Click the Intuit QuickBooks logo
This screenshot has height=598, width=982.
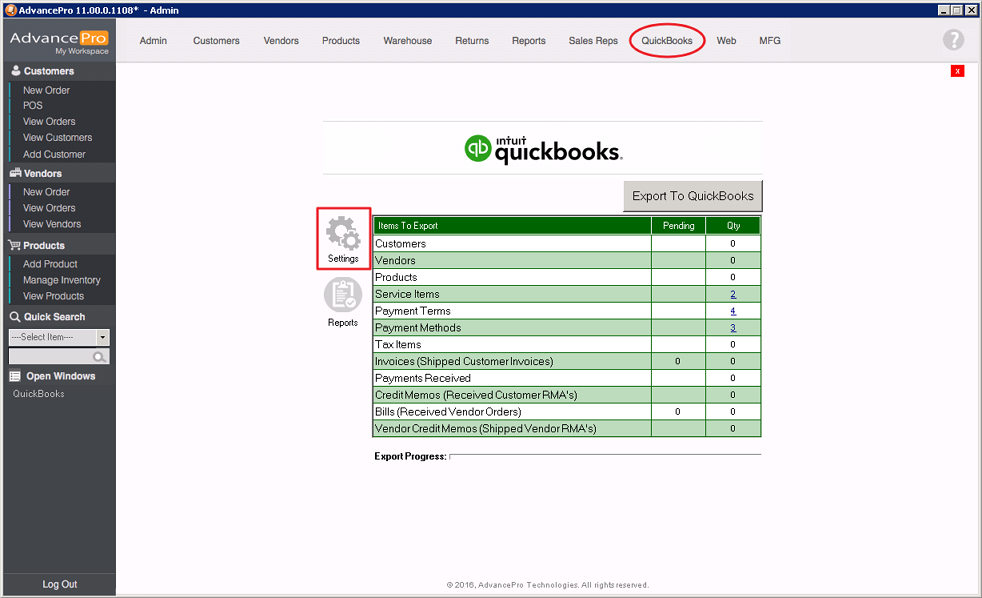(543, 149)
